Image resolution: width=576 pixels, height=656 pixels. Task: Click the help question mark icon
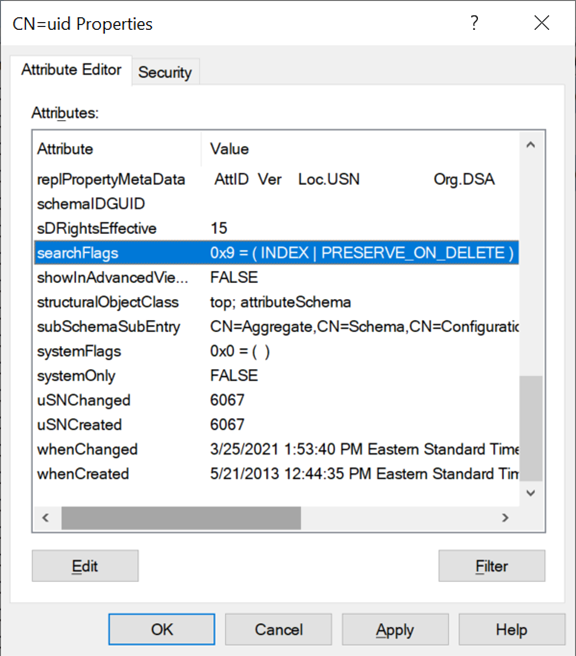pos(474,23)
